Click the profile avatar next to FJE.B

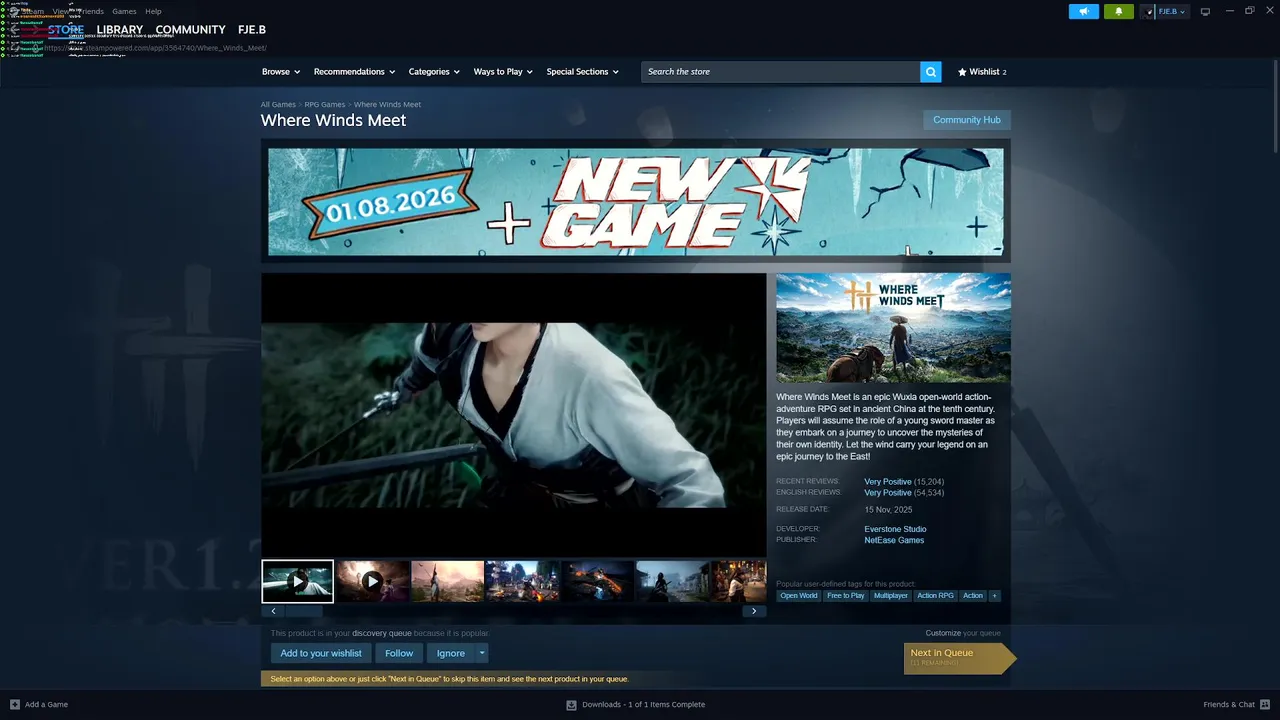1149,12
